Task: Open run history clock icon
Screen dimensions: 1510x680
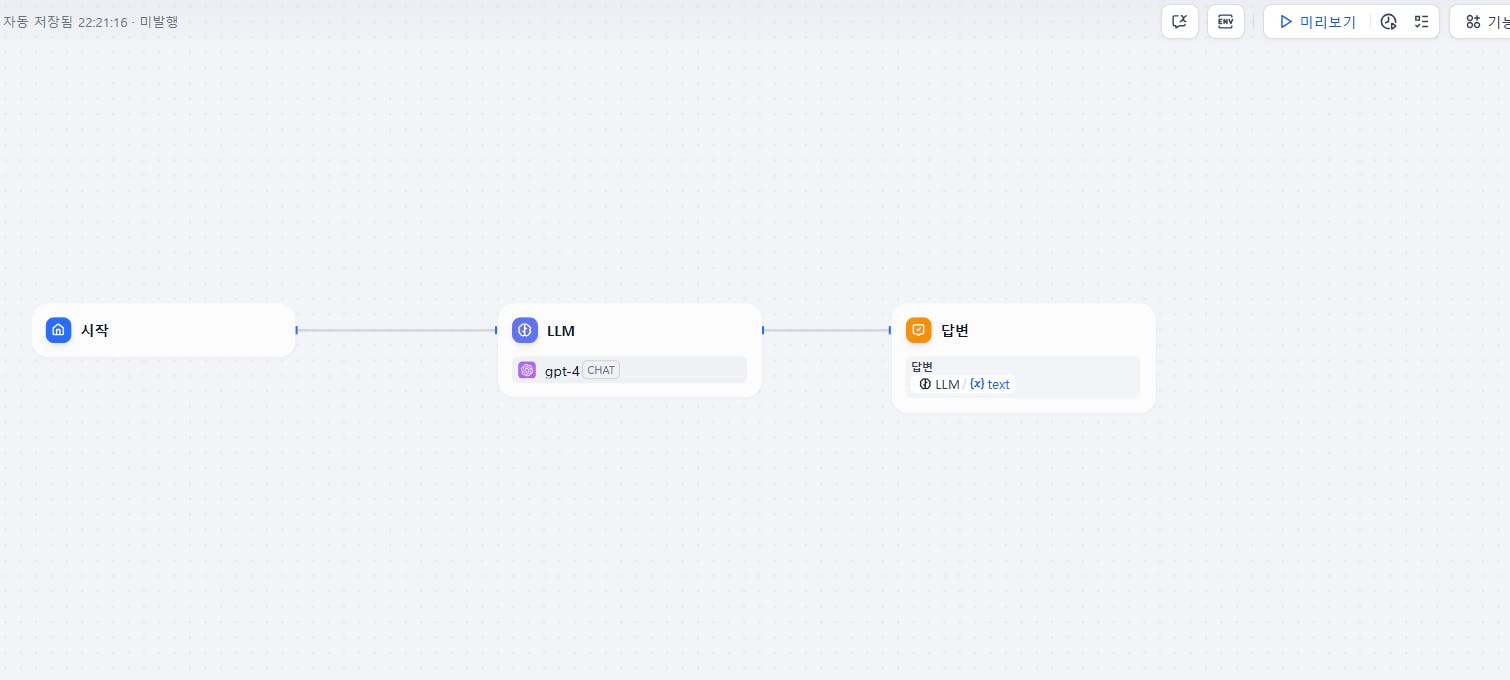Action: tap(1388, 22)
